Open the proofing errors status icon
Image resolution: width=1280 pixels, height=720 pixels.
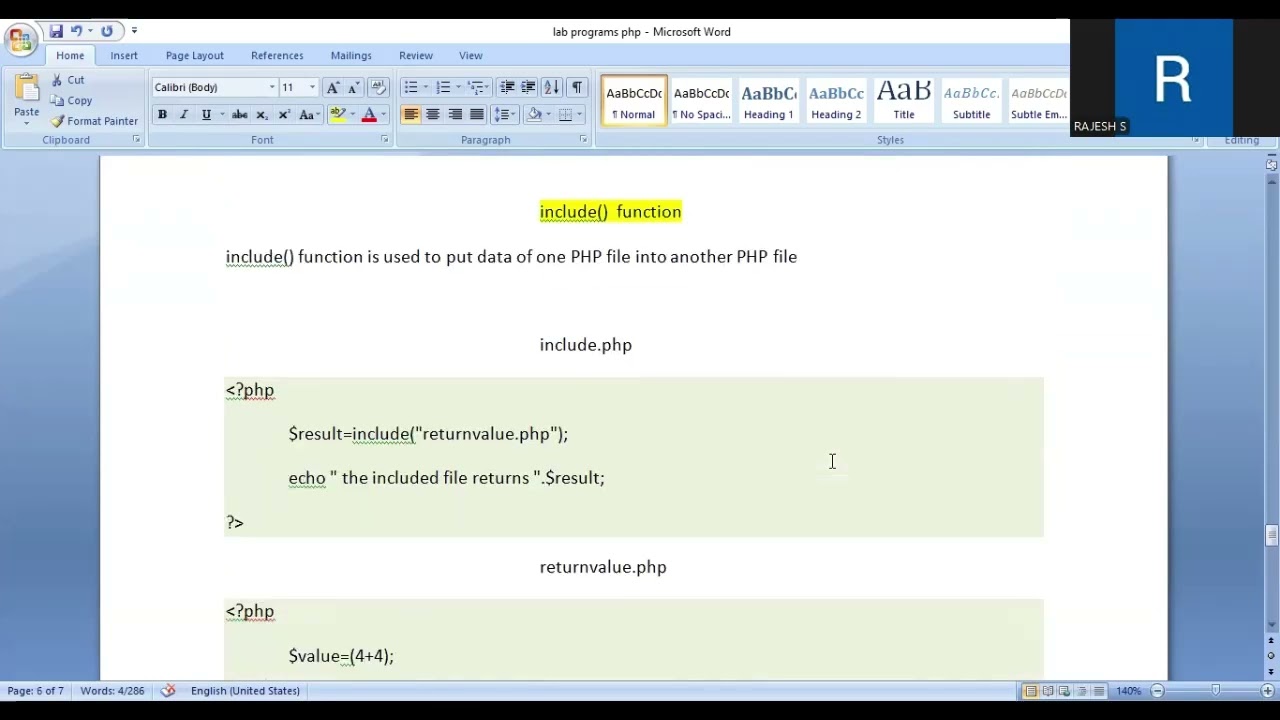(x=168, y=691)
